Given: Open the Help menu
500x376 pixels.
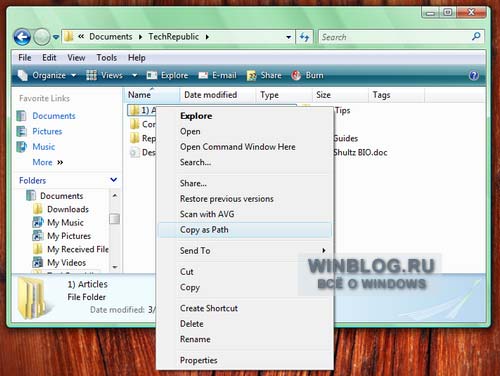Looking at the screenshot, I should pos(137,58).
